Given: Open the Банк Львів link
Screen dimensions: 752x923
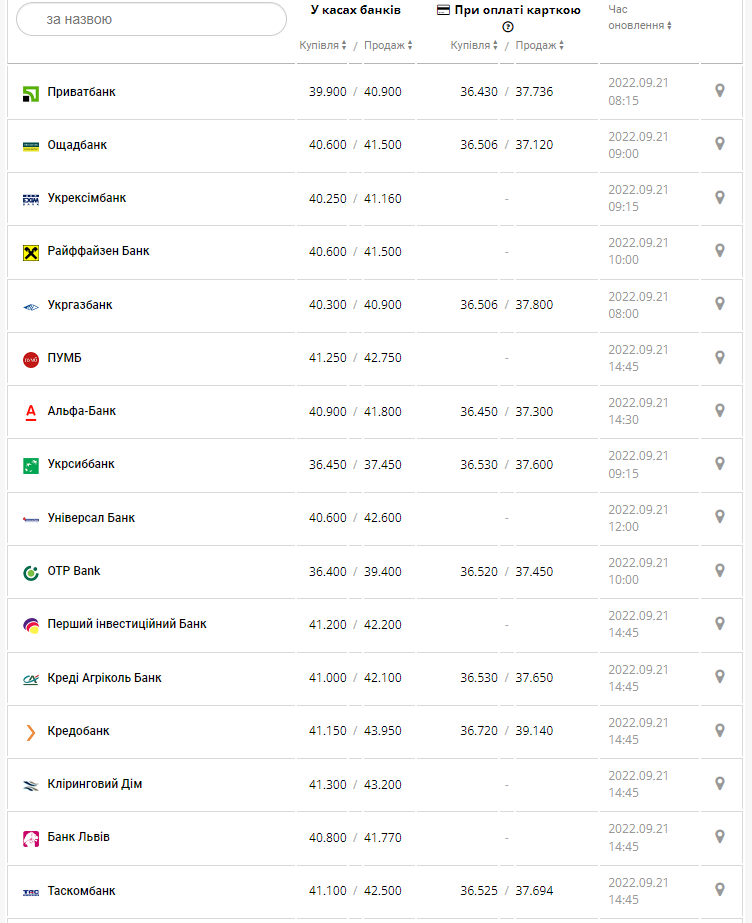Looking at the screenshot, I should point(79,837).
